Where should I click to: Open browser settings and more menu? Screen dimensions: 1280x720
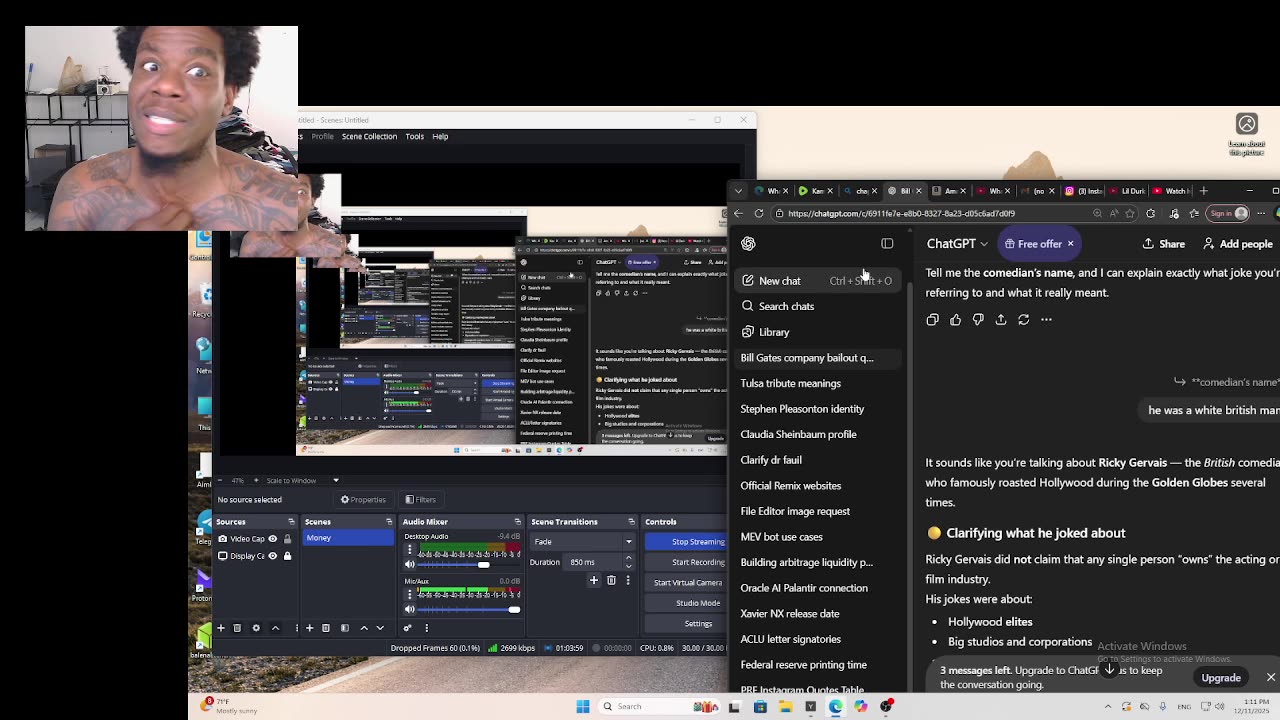1261,213
